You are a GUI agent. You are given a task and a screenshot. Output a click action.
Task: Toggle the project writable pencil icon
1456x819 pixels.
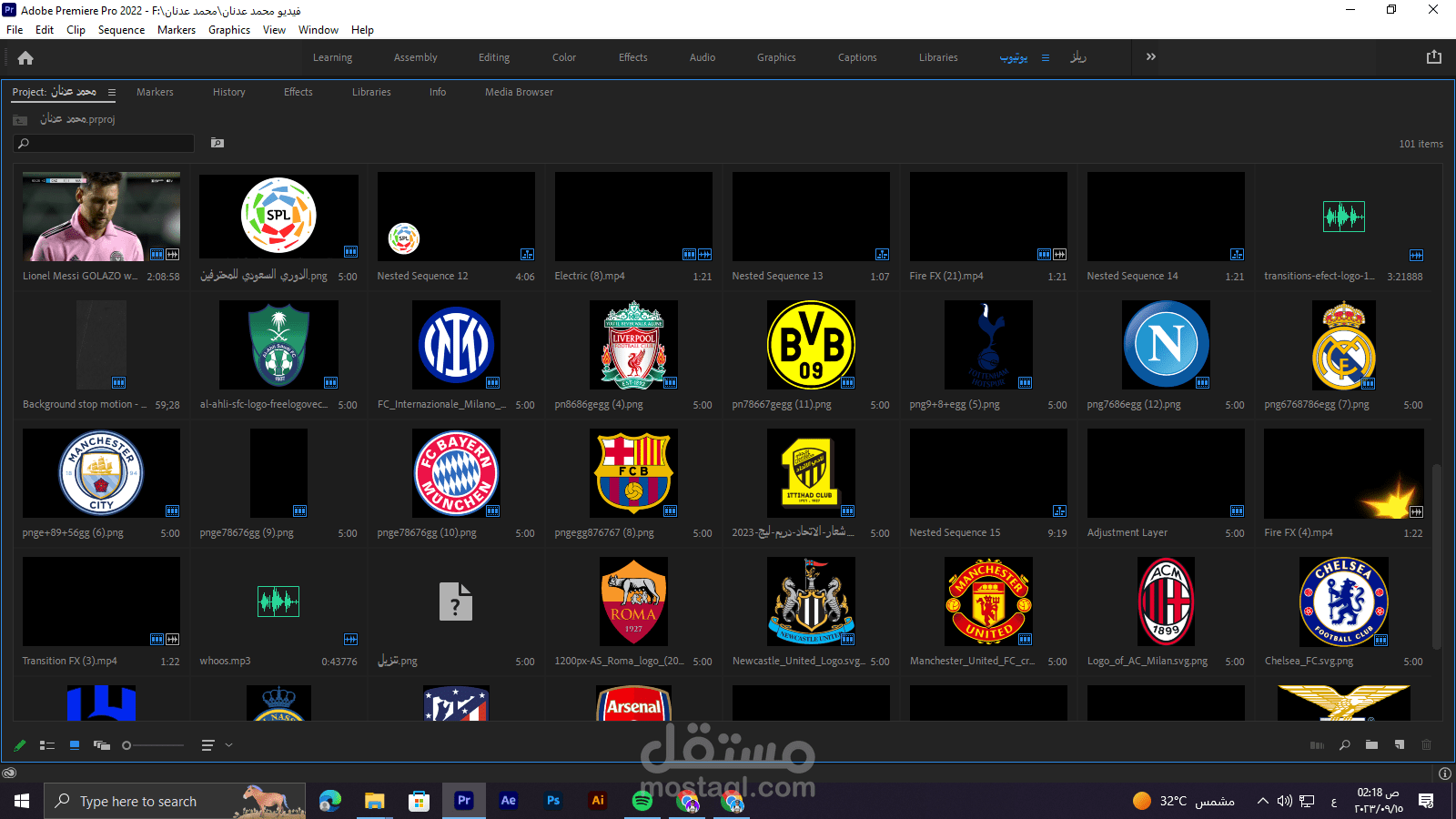click(x=20, y=745)
